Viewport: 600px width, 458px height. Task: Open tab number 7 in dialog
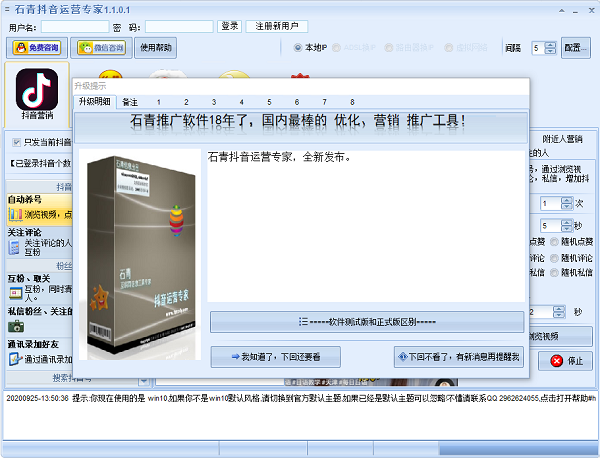(324, 102)
